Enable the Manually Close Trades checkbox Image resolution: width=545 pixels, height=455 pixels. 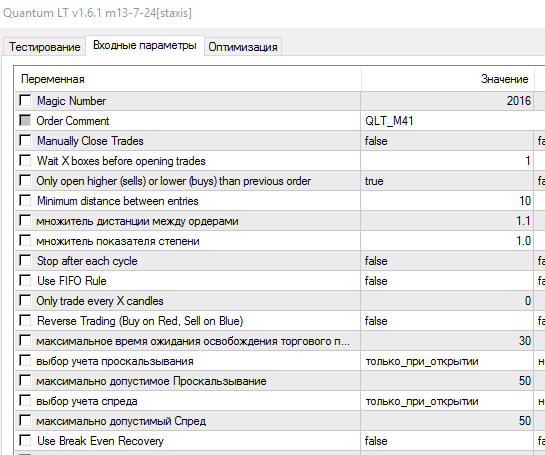(25, 141)
